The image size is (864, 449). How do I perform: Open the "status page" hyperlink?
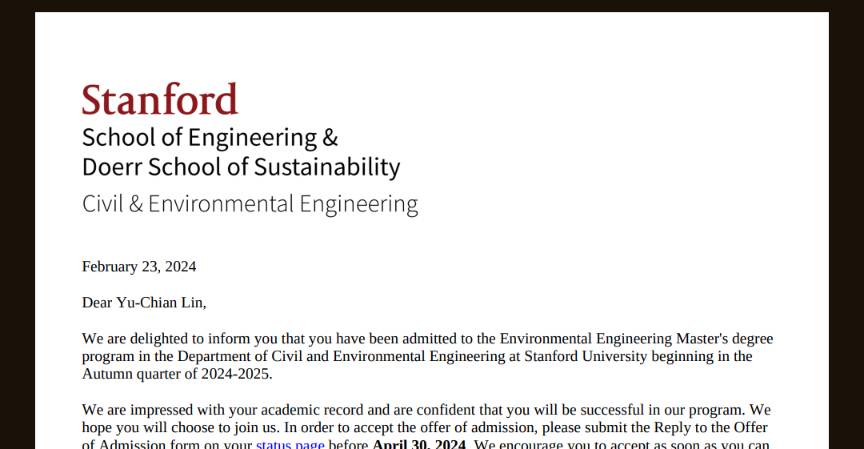point(290,444)
